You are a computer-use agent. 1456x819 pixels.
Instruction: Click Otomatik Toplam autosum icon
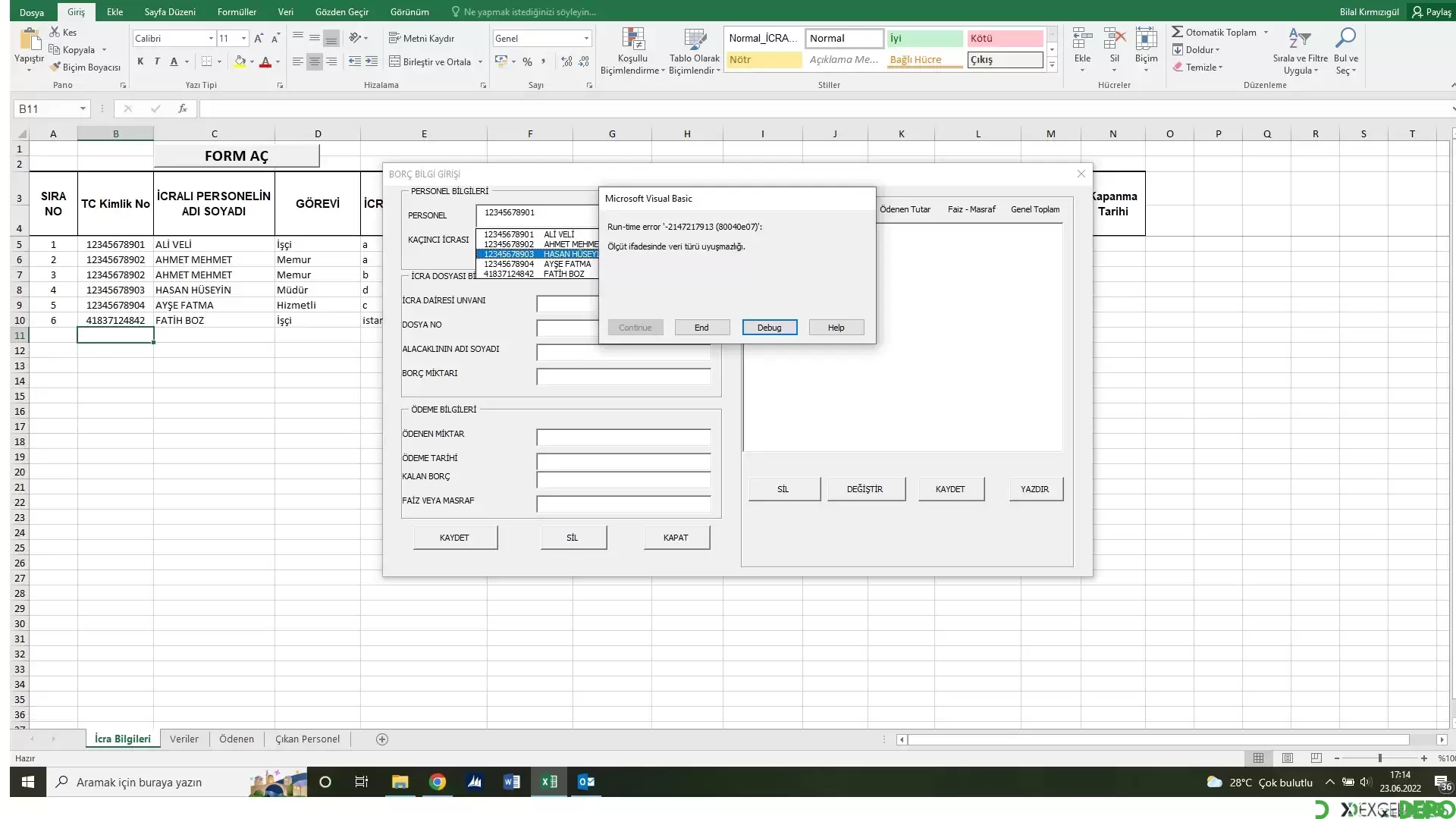click(x=1177, y=32)
